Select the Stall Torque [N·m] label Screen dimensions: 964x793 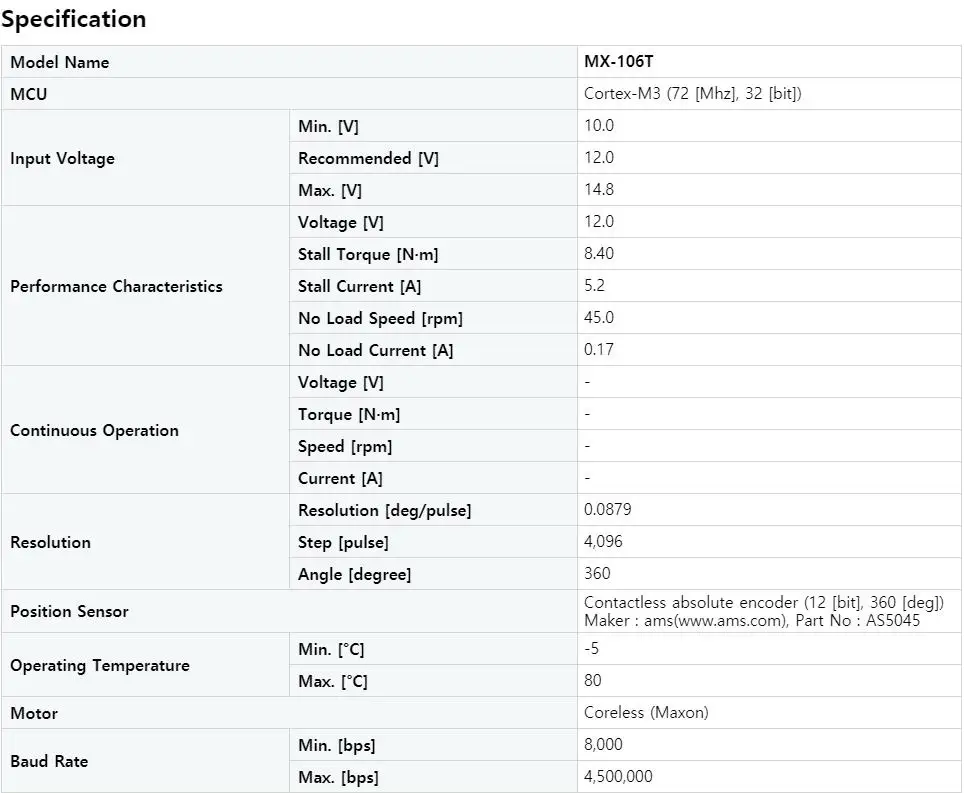click(368, 254)
